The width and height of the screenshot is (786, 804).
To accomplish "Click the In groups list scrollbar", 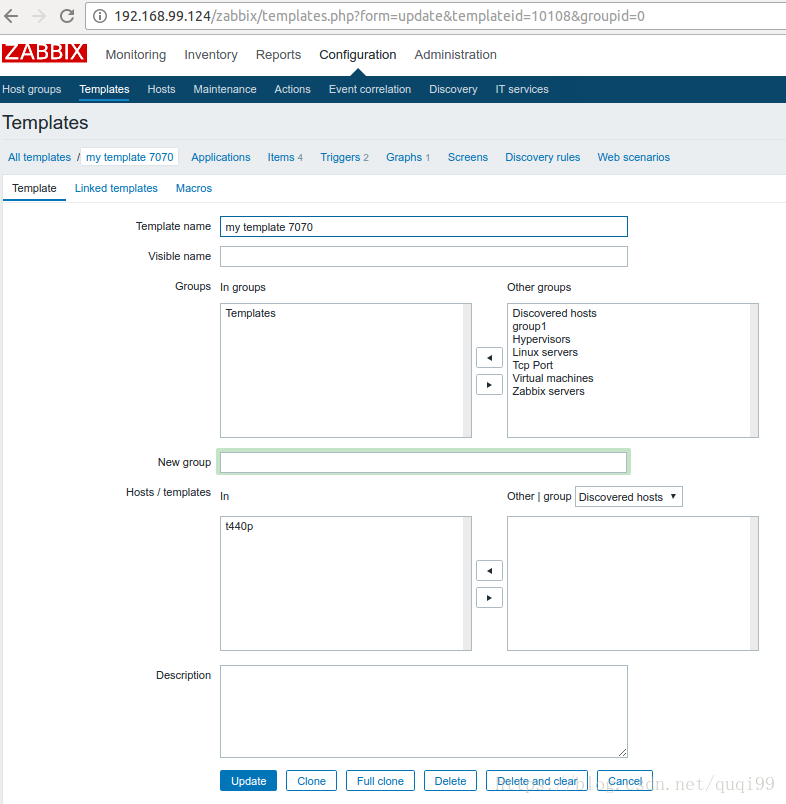I will click(x=467, y=370).
